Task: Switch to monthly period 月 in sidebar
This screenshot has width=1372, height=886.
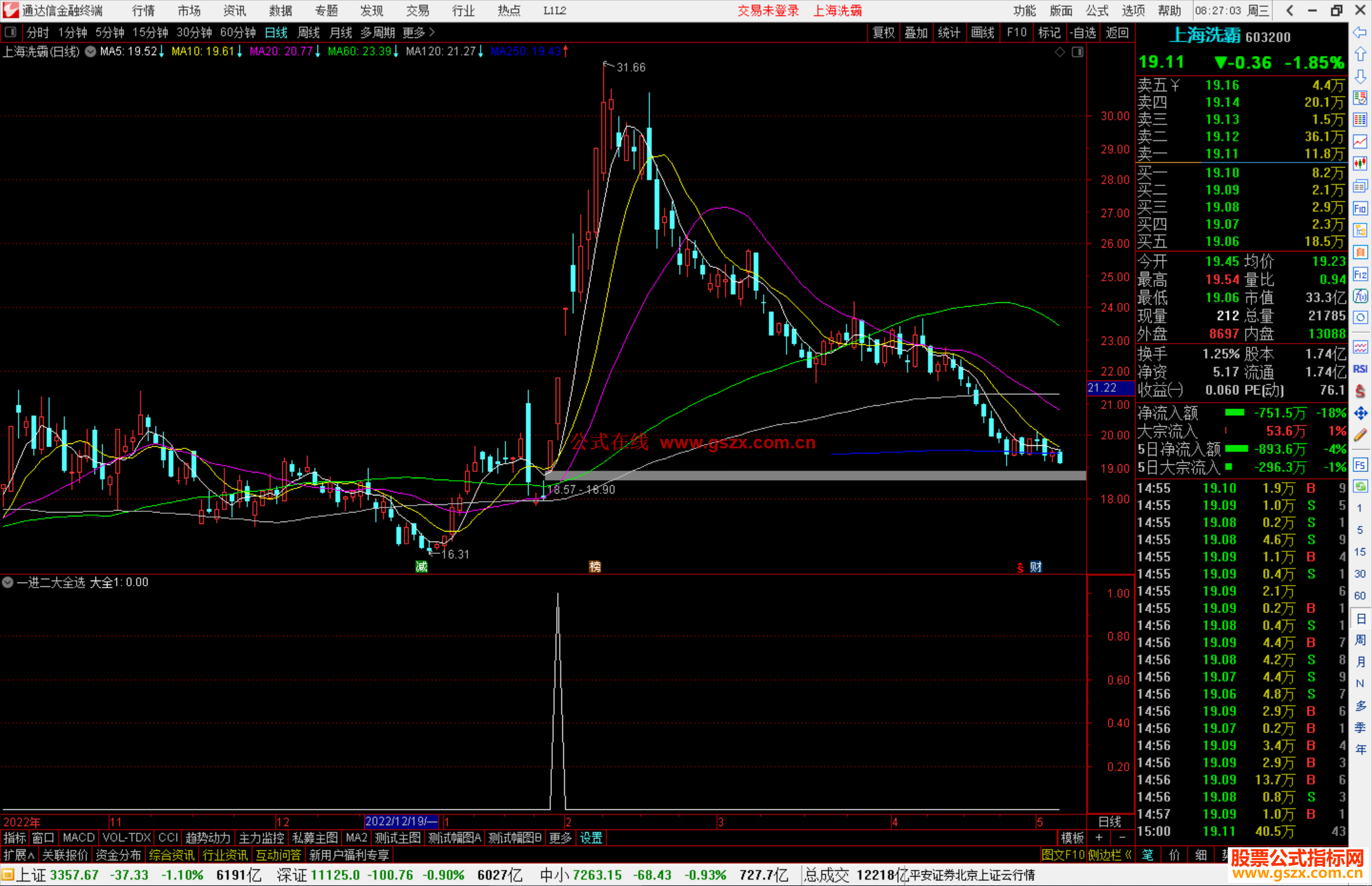Action: (x=1360, y=662)
